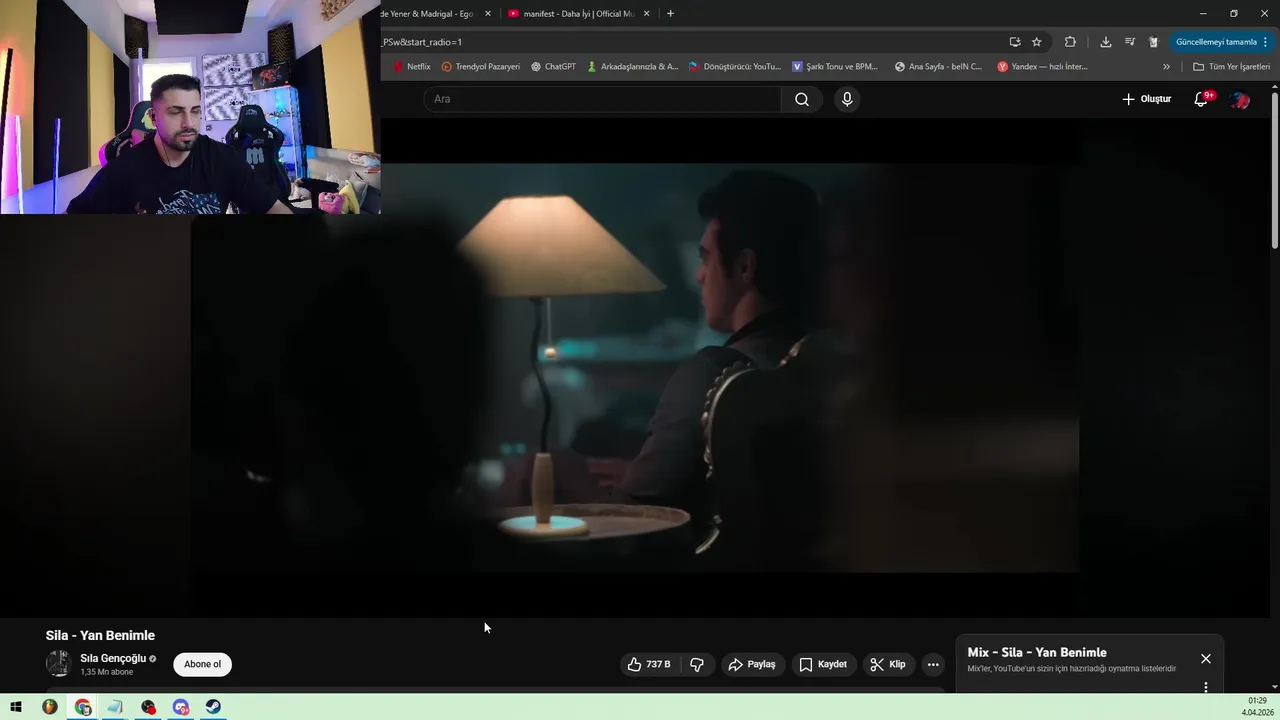This screenshot has width=1280, height=720.
Task: Bookmark this page with the star icon
Action: [x=1037, y=42]
